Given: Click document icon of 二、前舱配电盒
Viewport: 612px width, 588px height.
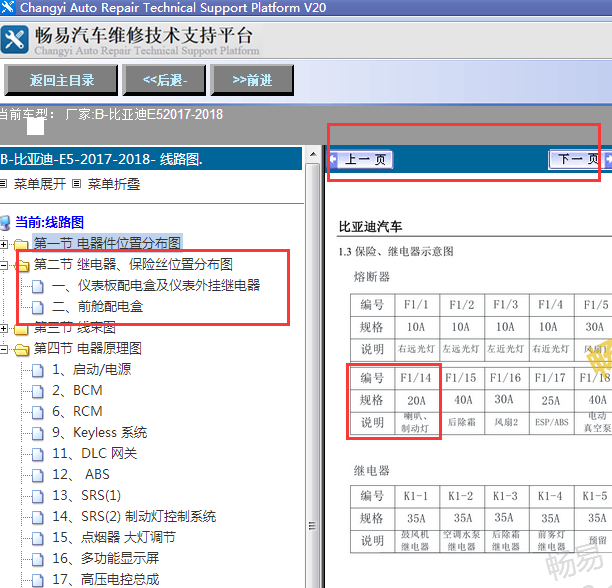Looking at the screenshot, I should (37, 307).
